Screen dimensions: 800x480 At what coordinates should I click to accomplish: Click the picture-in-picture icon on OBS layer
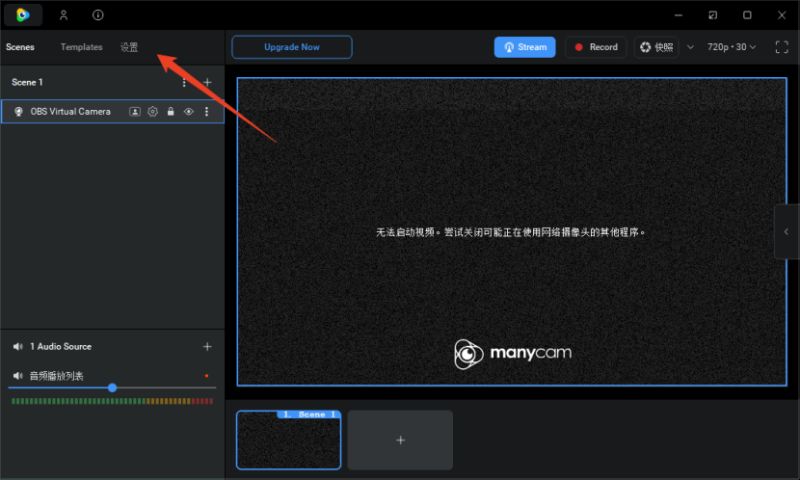tap(135, 111)
